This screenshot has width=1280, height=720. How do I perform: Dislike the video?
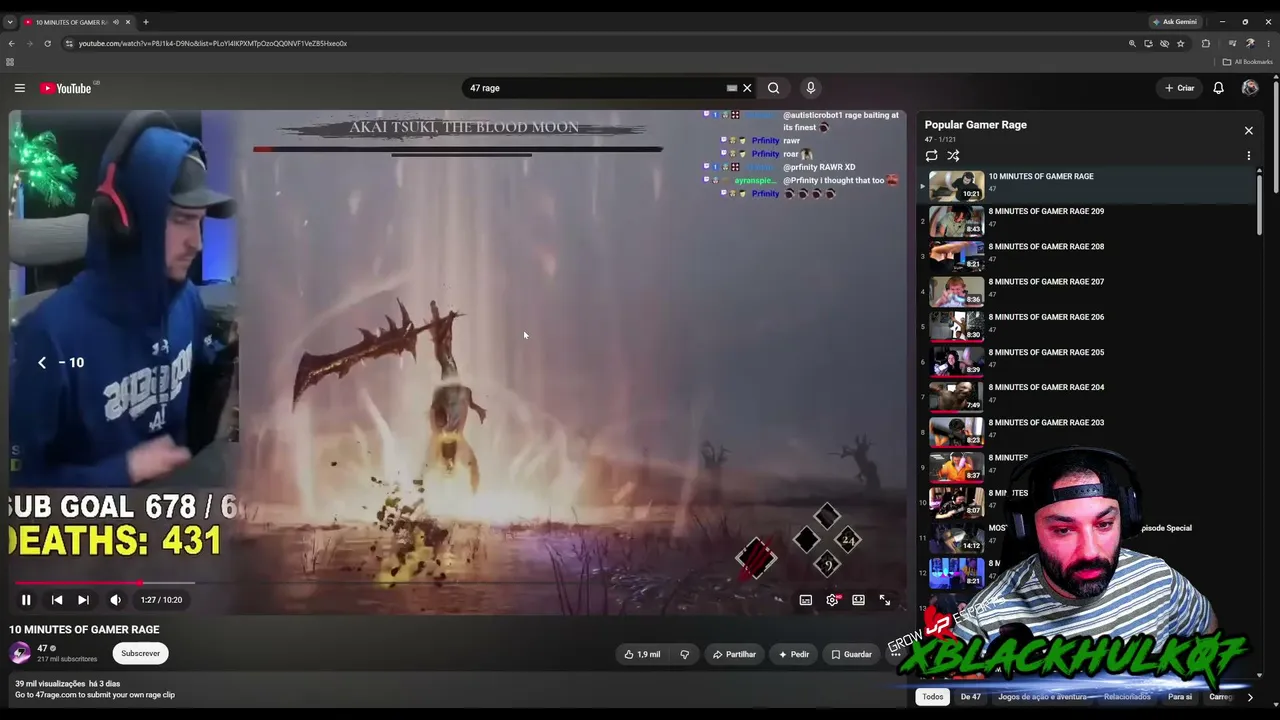[685, 654]
